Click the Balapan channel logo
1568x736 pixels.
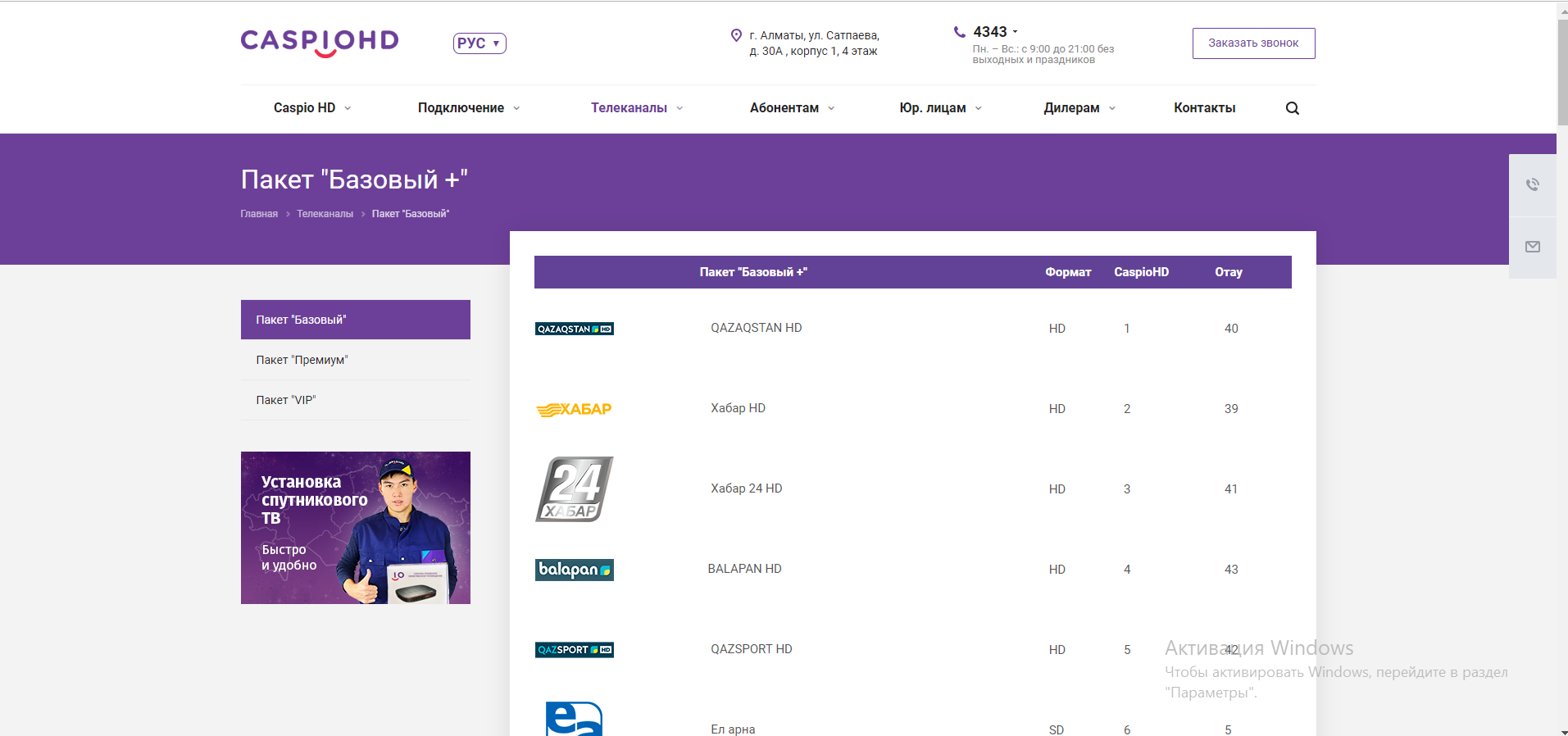pyautogui.click(x=575, y=570)
